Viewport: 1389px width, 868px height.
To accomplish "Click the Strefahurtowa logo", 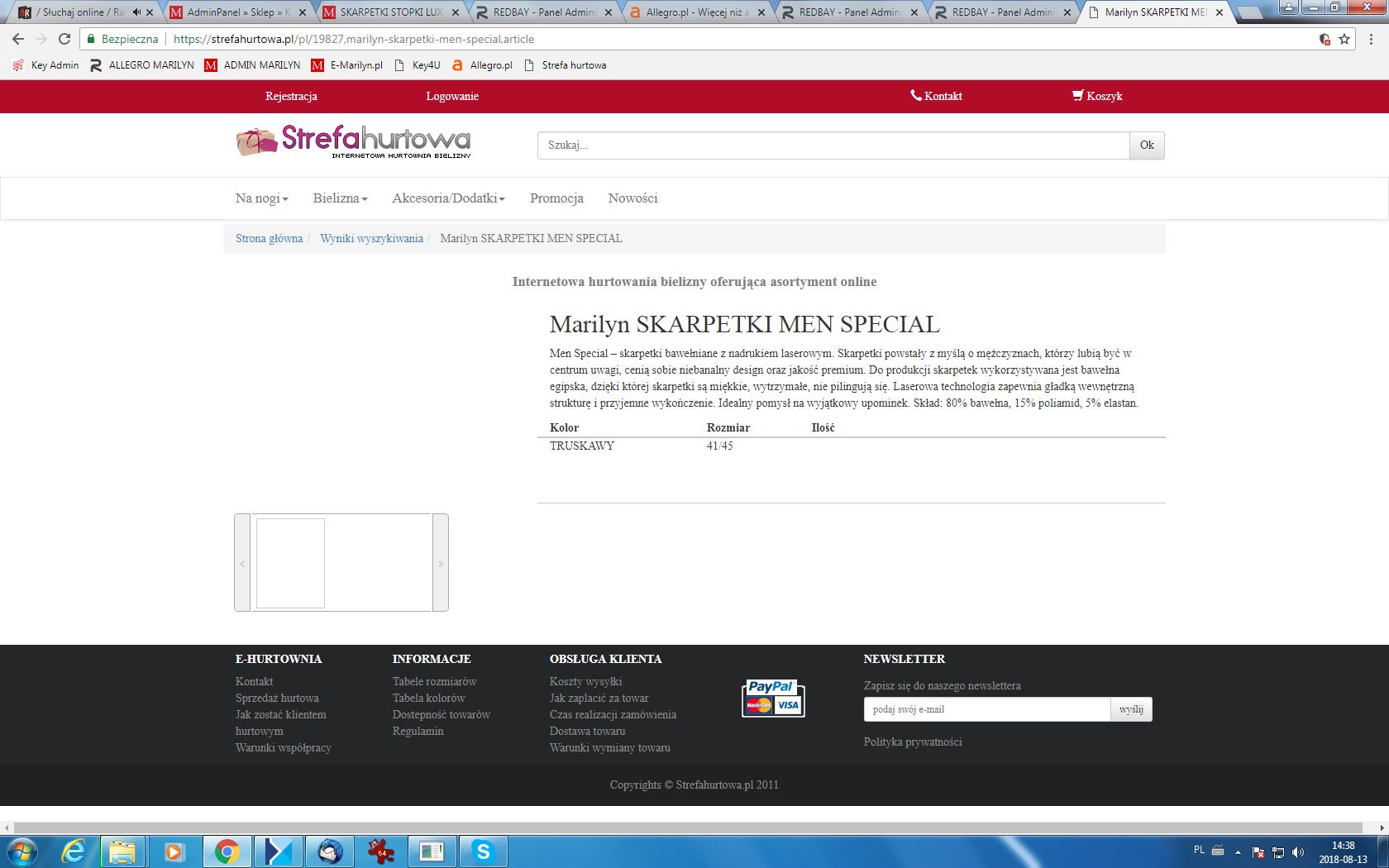I will [x=353, y=141].
